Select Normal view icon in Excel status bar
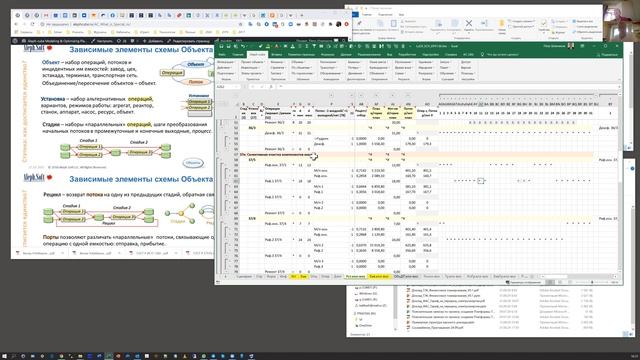 pos(551,282)
